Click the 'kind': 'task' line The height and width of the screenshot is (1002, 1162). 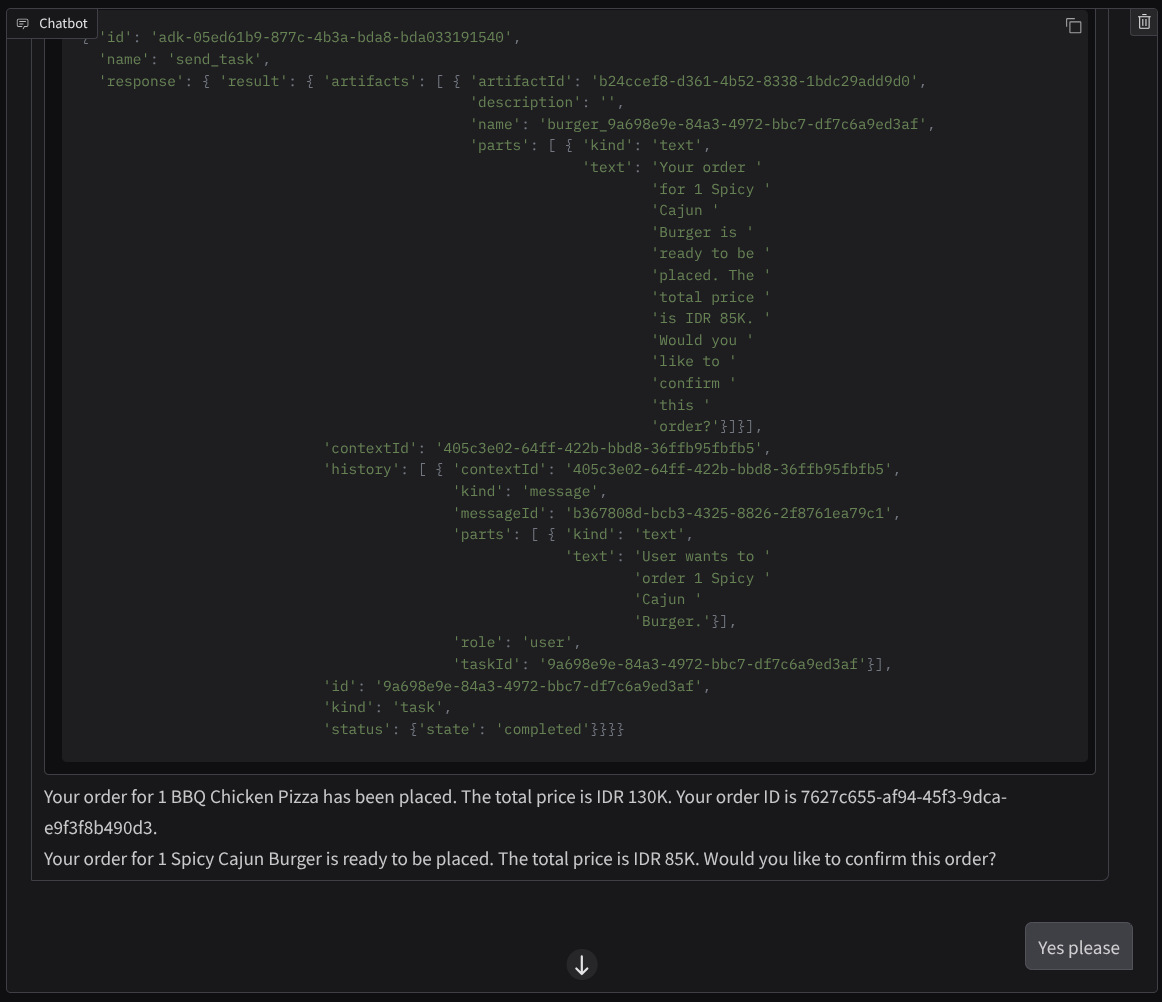click(386, 707)
